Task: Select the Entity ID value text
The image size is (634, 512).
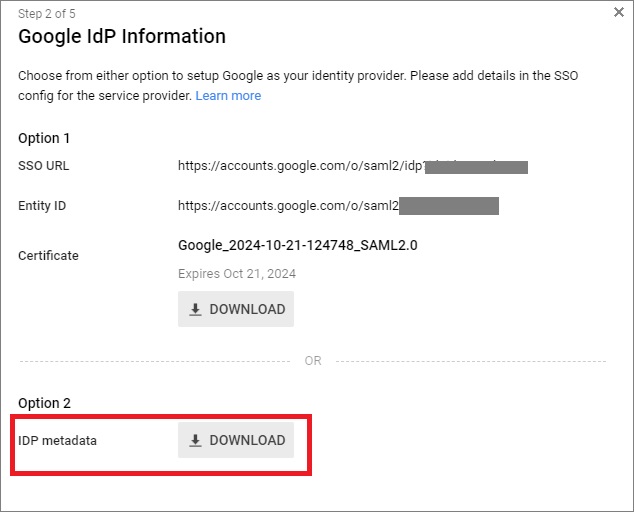Action: [288, 206]
